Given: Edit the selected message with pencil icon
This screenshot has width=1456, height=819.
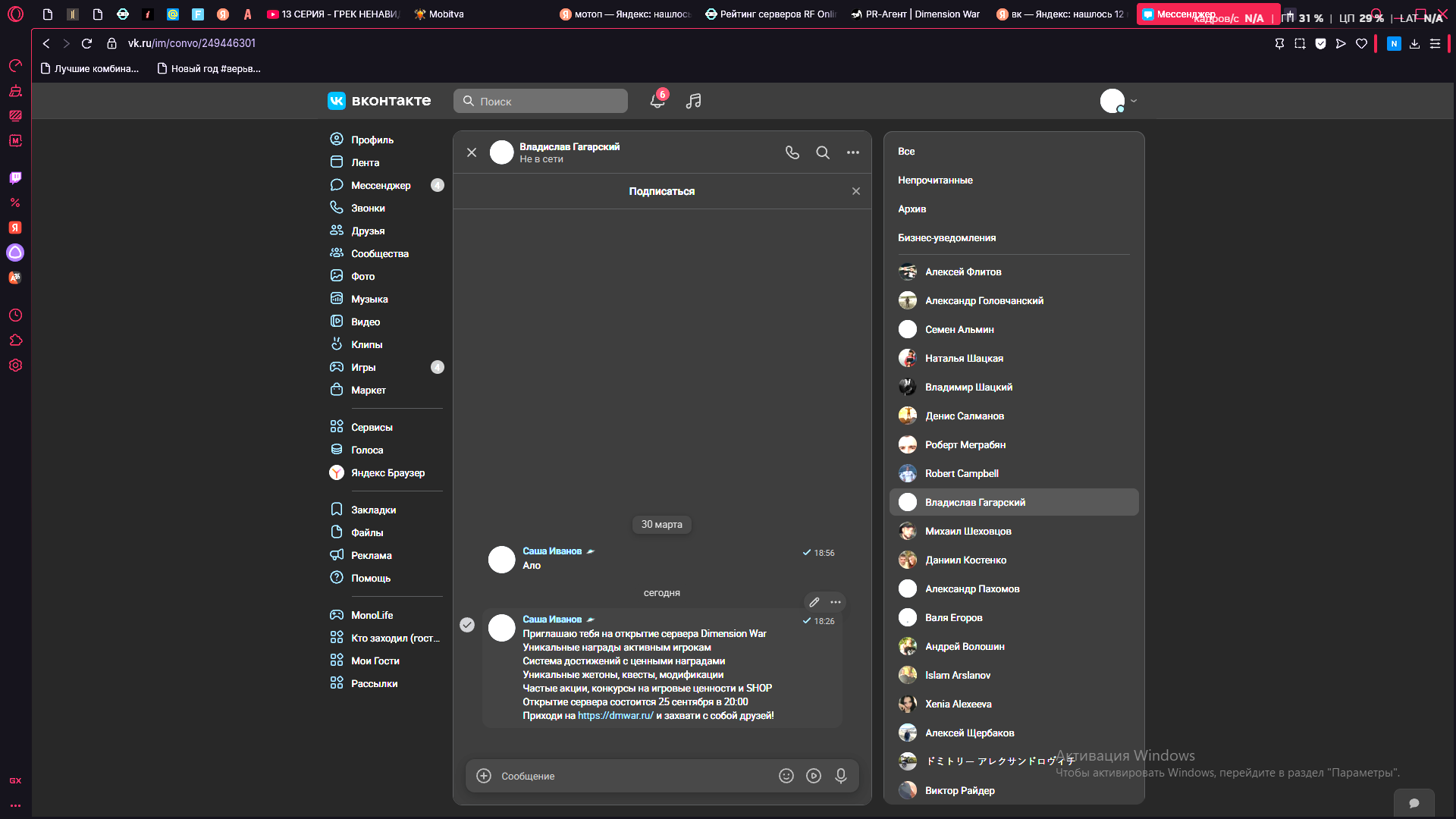Looking at the screenshot, I should 814,602.
